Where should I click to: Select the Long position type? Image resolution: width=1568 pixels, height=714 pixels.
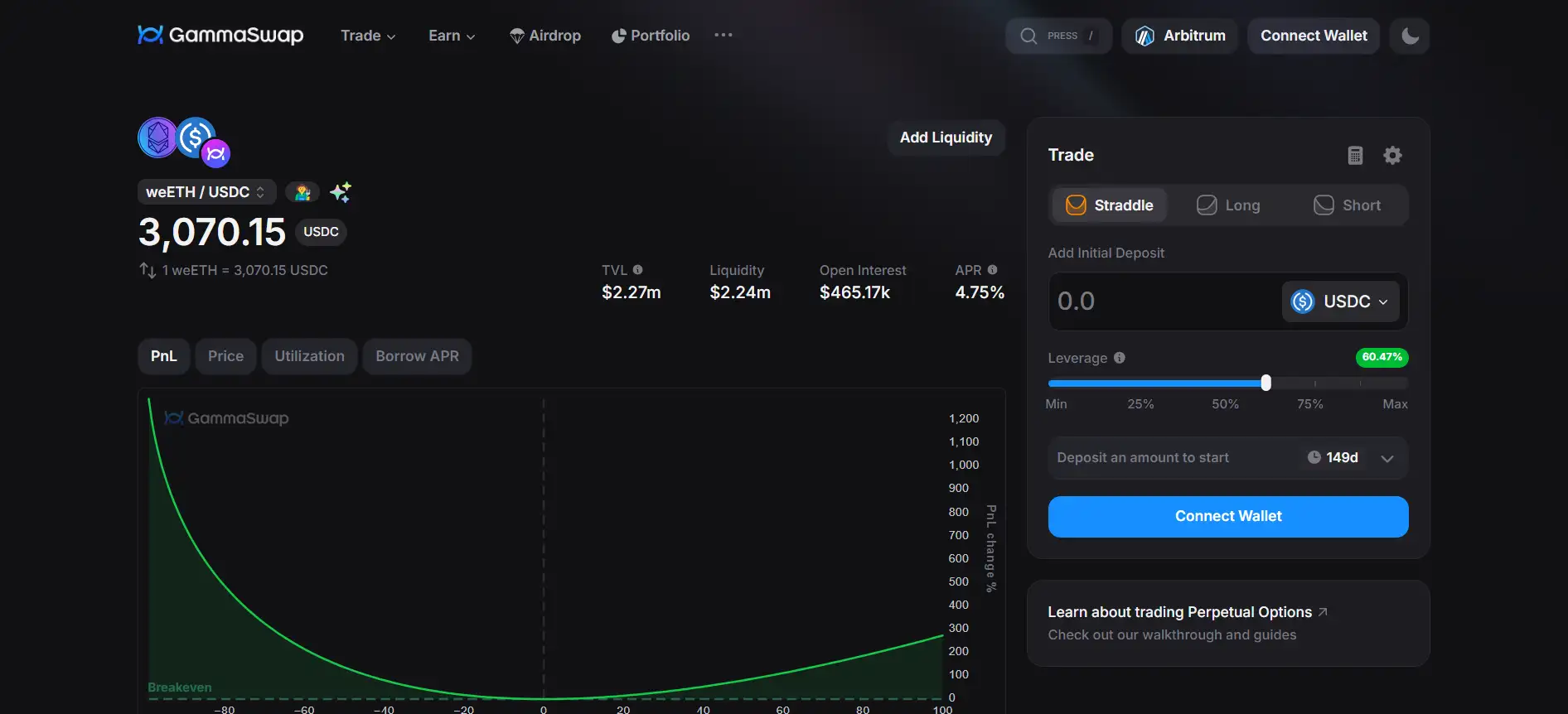pos(1229,205)
